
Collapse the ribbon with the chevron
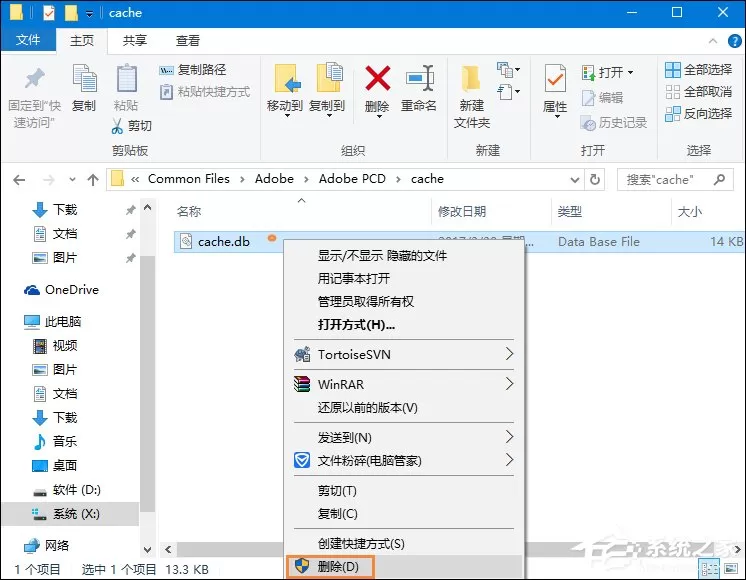pyautogui.click(x=713, y=41)
